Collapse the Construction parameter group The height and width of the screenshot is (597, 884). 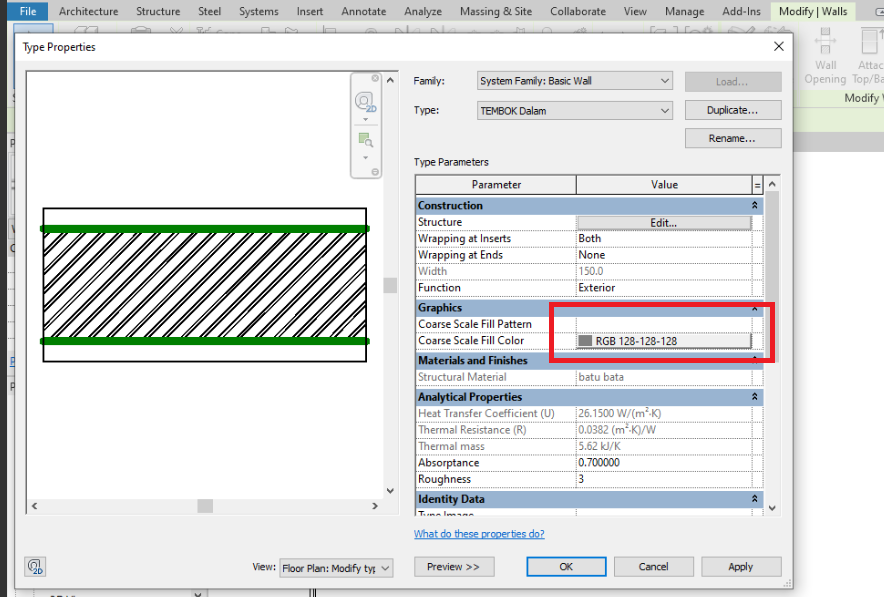tap(757, 205)
